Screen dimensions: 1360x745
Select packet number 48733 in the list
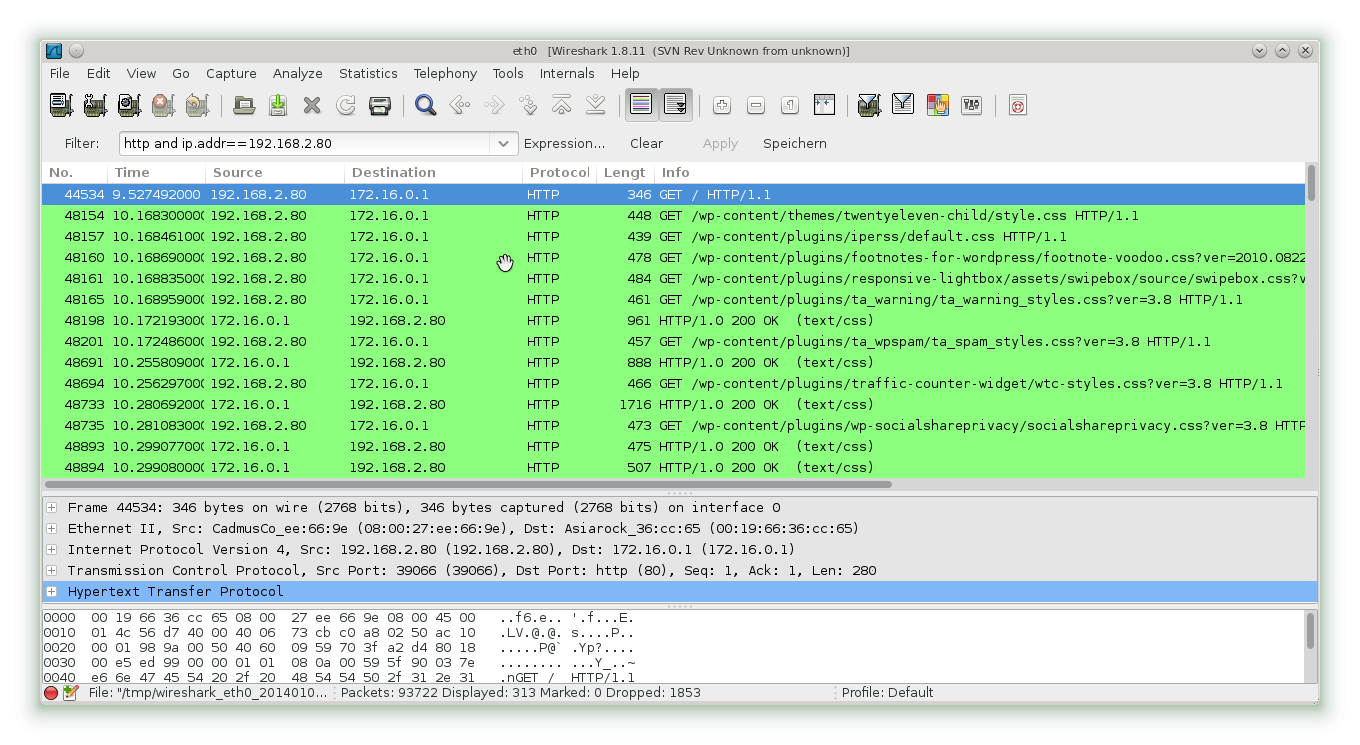click(x=400, y=404)
